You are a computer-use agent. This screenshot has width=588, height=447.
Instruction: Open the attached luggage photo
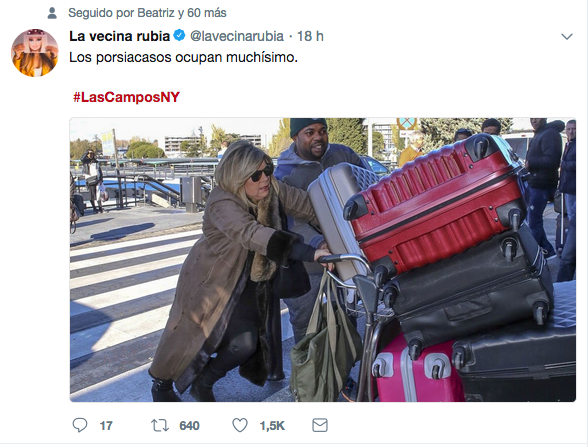click(x=322, y=260)
